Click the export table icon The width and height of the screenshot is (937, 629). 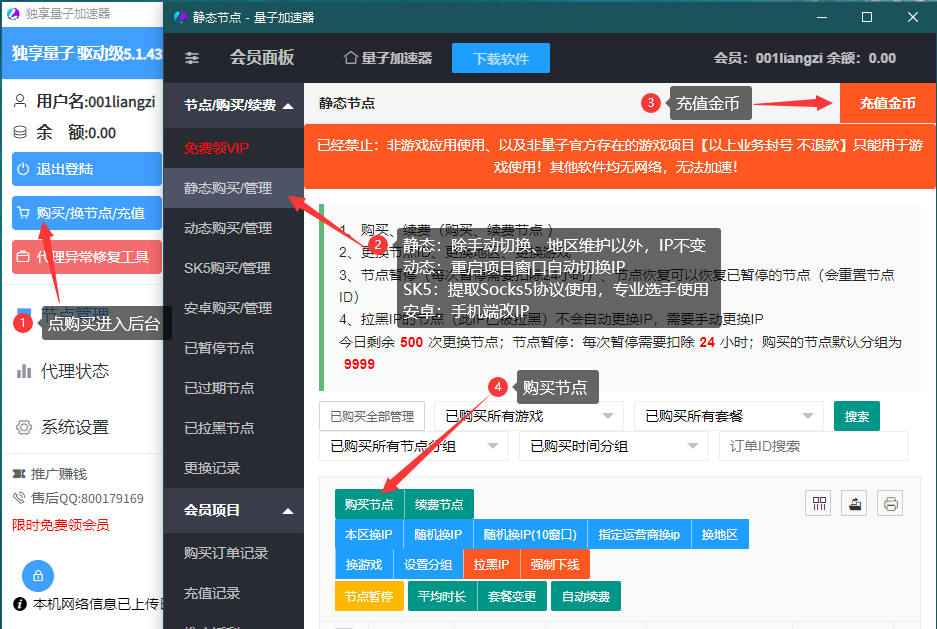click(x=855, y=504)
